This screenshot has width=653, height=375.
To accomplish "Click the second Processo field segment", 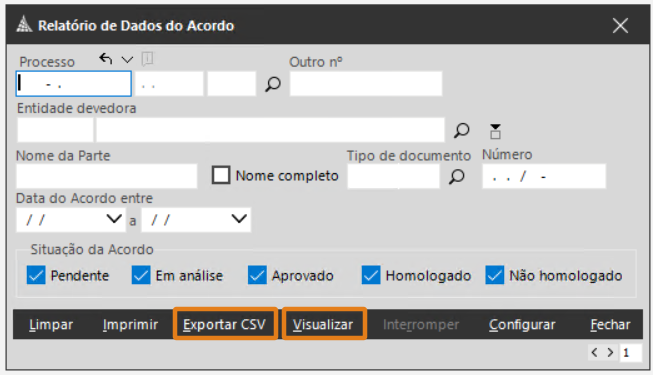I will tap(169, 84).
